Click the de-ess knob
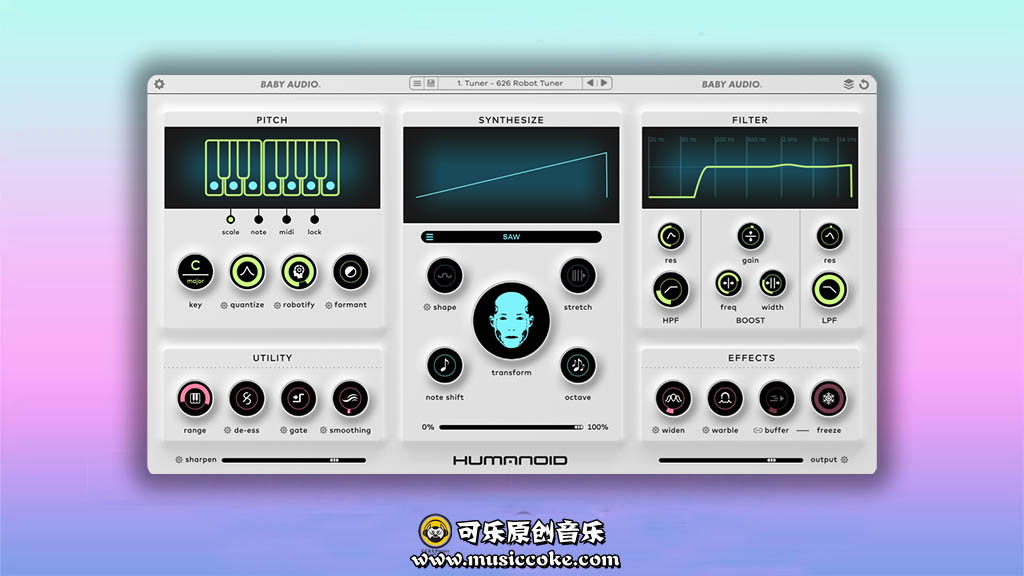1024x576 pixels. tap(247, 398)
